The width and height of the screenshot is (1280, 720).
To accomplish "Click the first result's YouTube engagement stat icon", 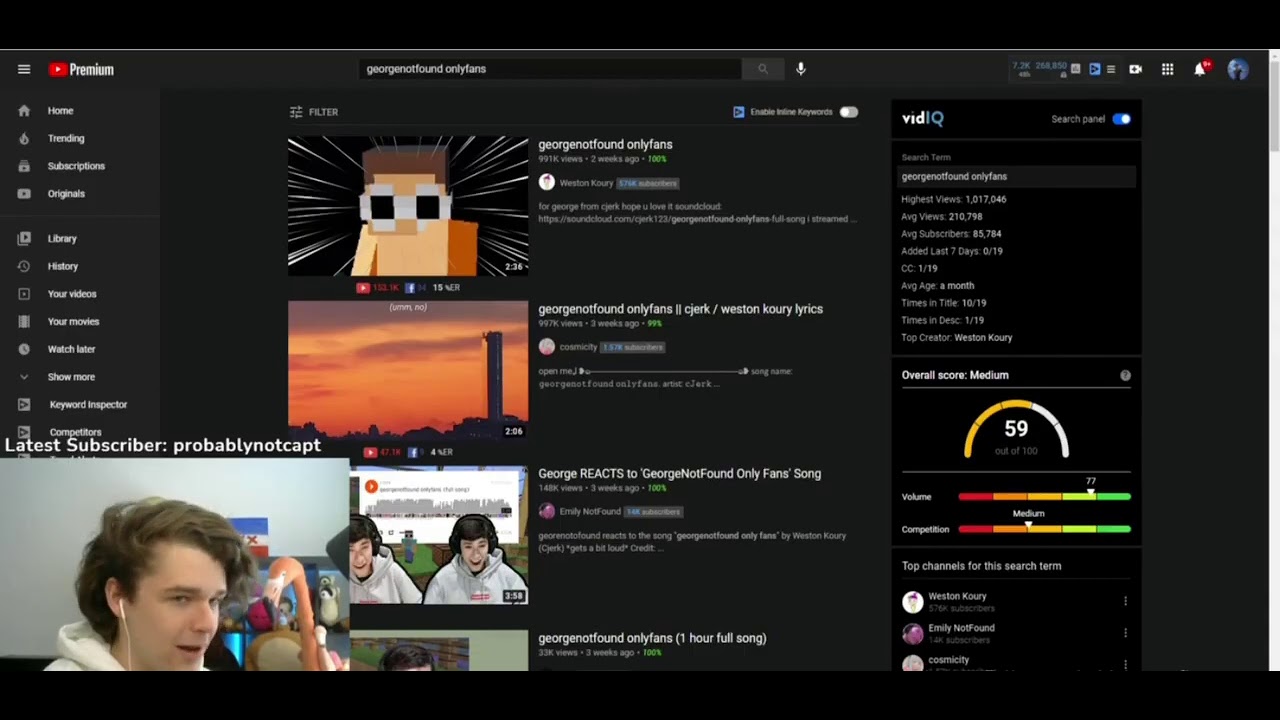I will point(362,287).
